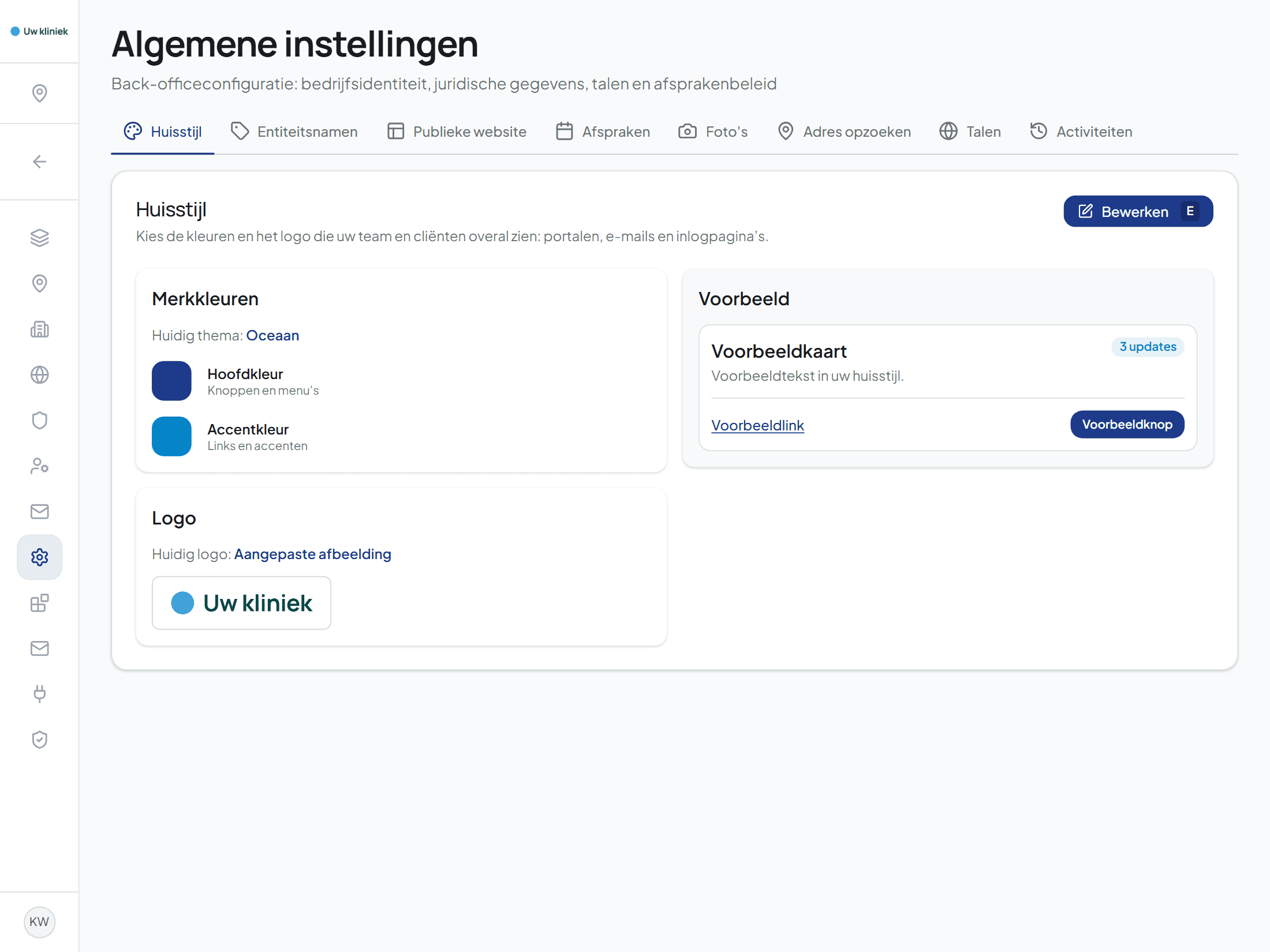Click the back arrow icon in sidebar

39,162
